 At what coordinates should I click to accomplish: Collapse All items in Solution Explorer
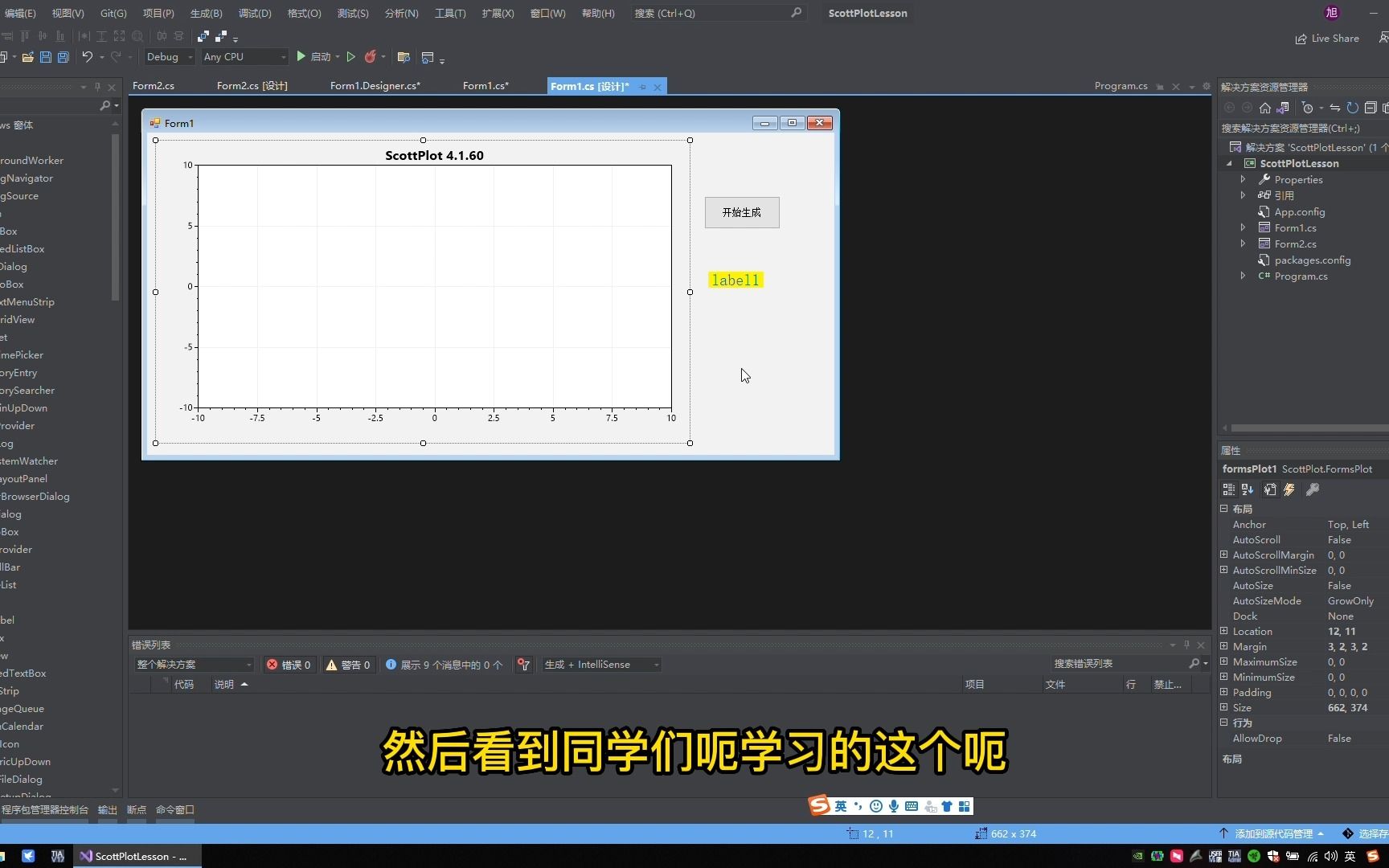coord(1373,108)
